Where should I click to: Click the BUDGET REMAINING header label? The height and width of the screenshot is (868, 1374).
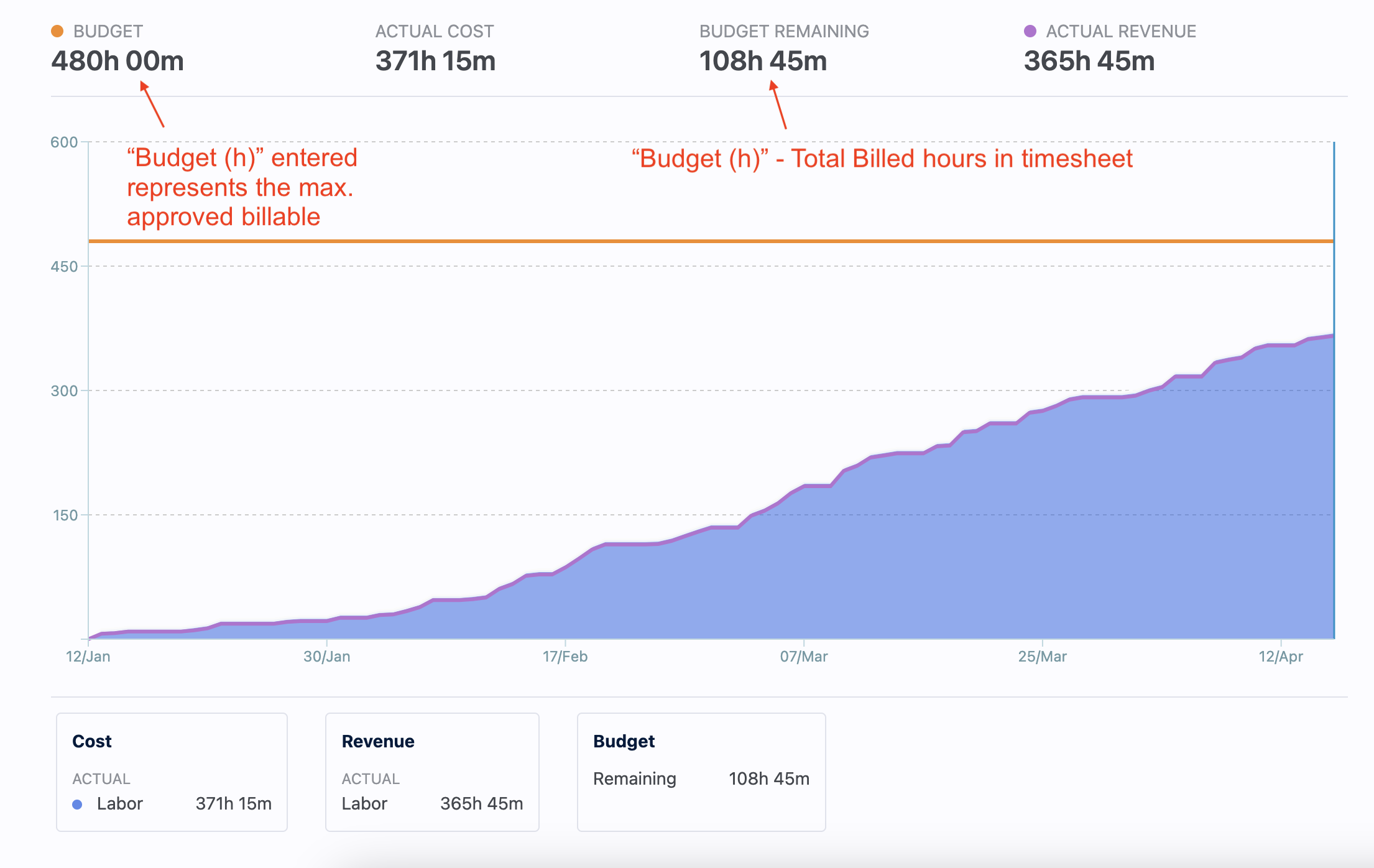(784, 31)
